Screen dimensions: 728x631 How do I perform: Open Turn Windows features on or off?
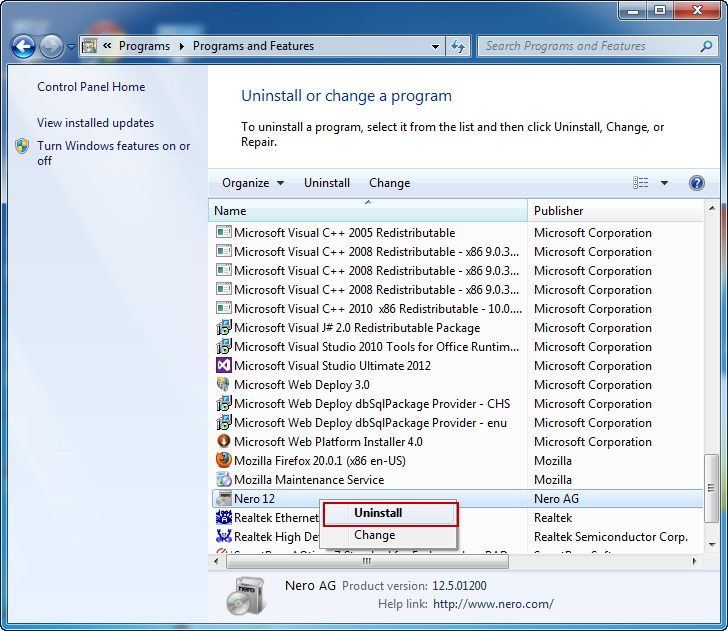114,153
